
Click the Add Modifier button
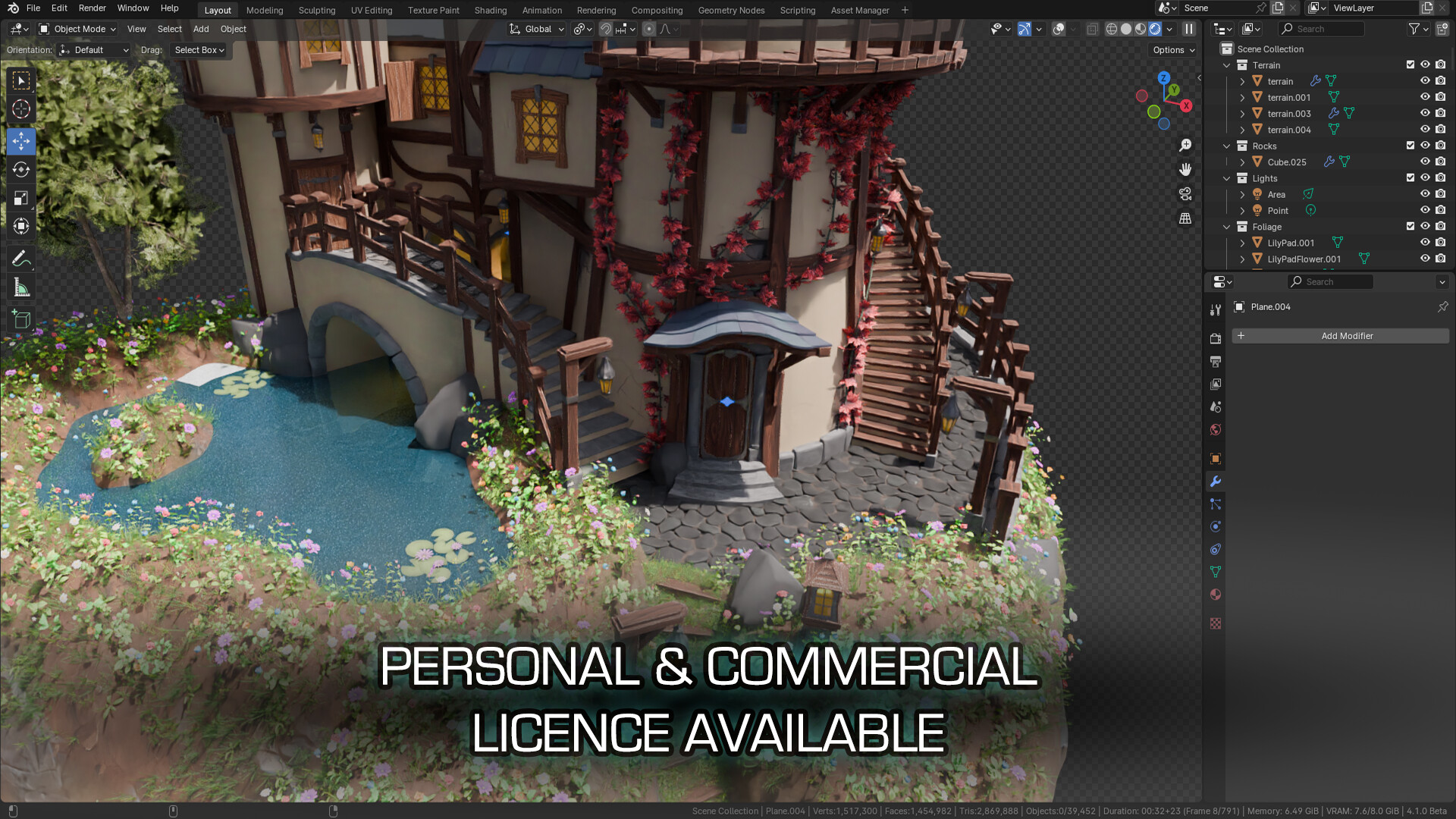(x=1347, y=336)
